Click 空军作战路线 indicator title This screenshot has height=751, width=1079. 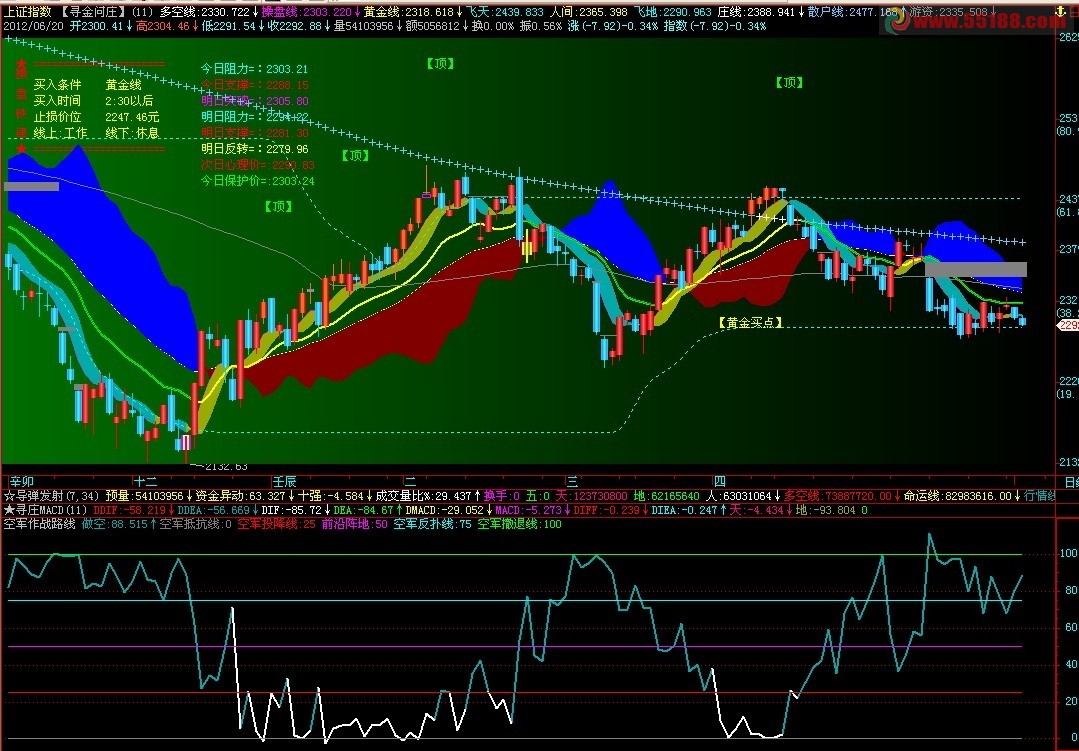coord(39,525)
